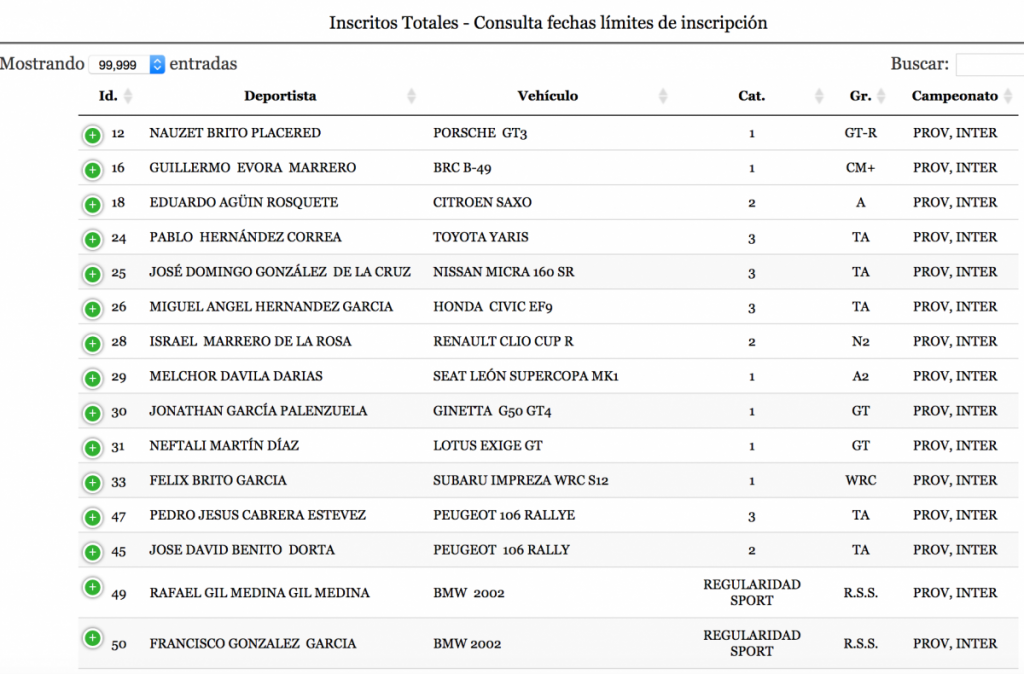The height and width of the screenshot is (674, 1024).
Task: Expand green plus for Guillermo Evora Marrero
Action: pyautogui.click(x=92, y=170)
